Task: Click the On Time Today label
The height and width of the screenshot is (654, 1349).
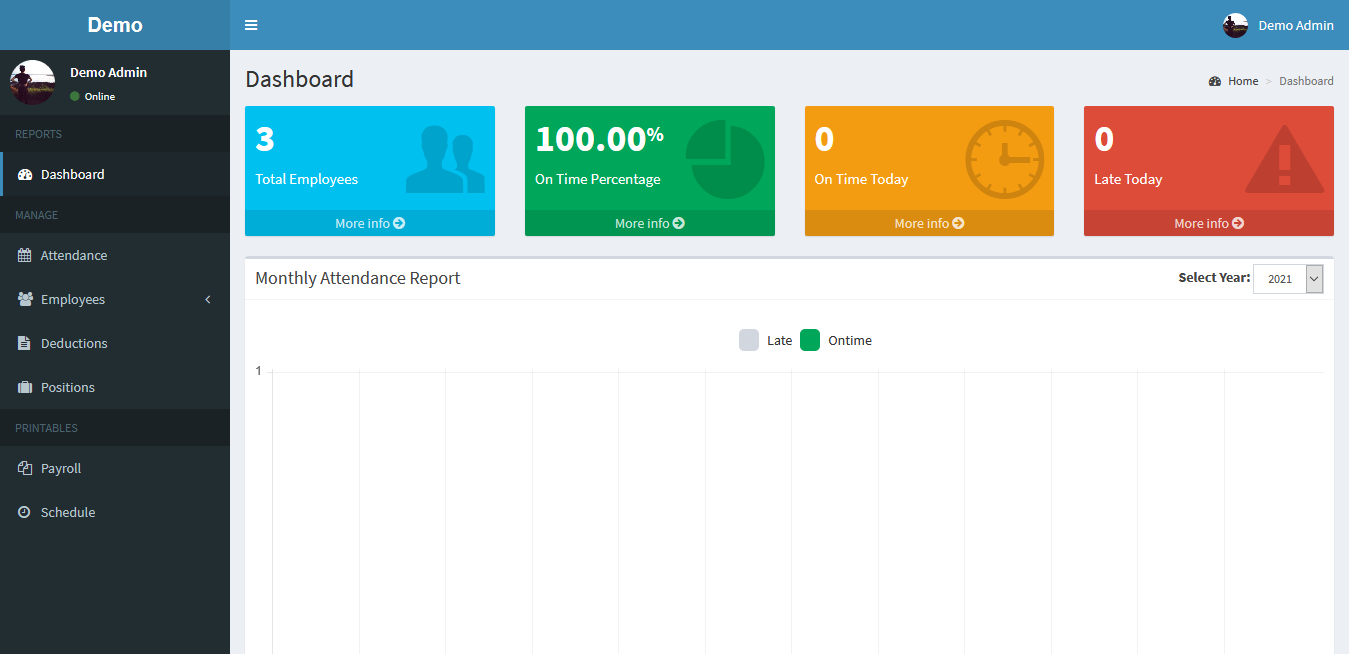Action: click(x=861, y=179)
